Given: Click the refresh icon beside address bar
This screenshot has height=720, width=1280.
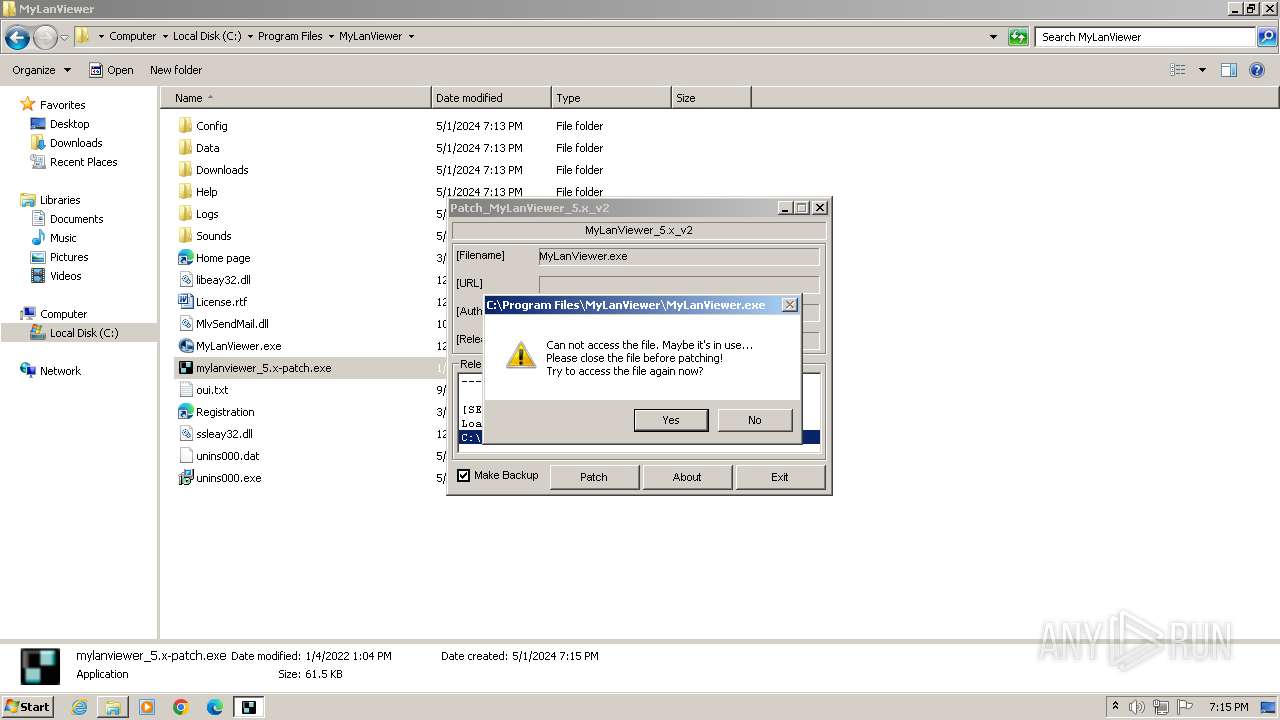Looking at the screenshot, I should point(1018,37).
